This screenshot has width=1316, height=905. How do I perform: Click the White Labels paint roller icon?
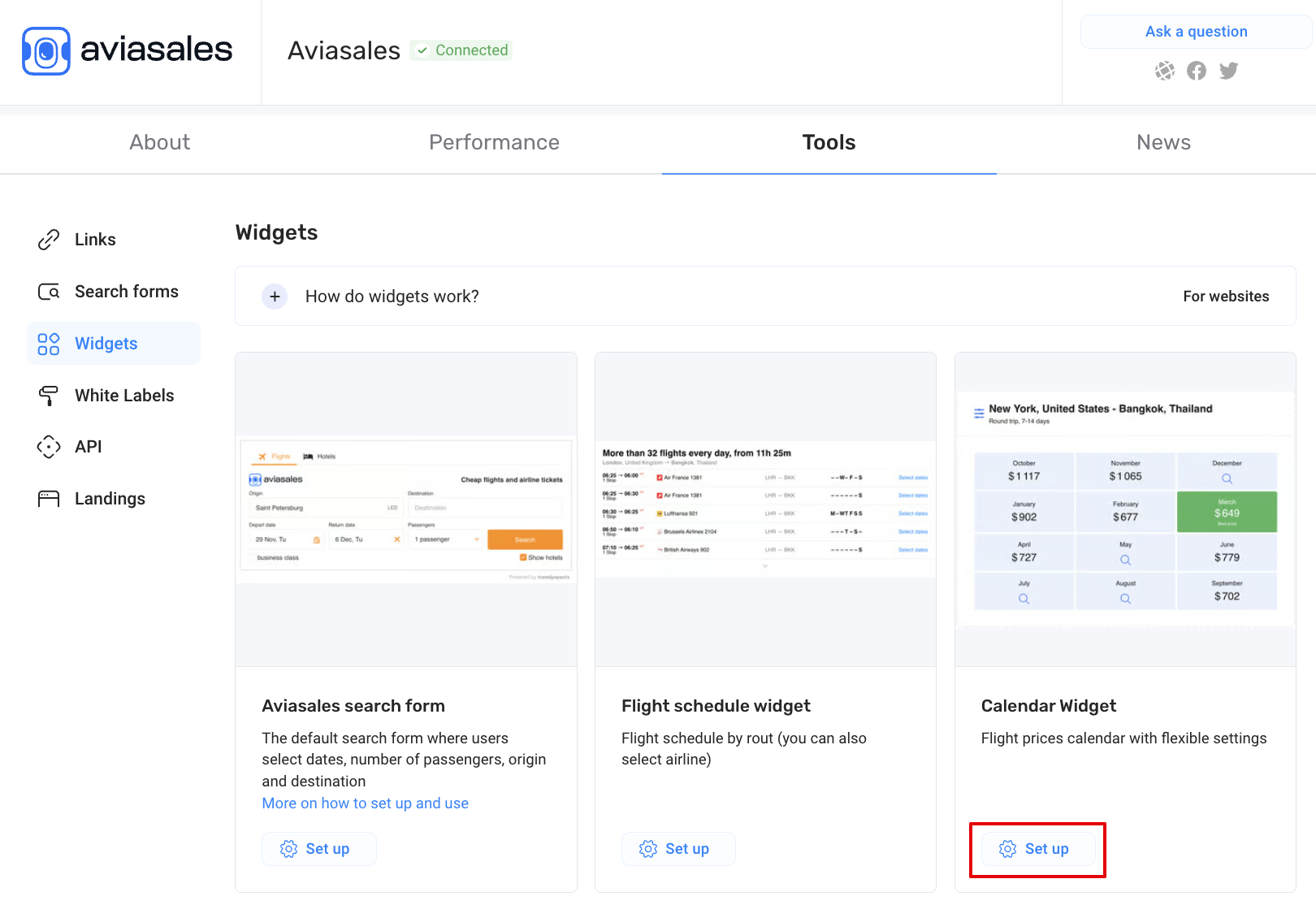[x=49, y=396]
